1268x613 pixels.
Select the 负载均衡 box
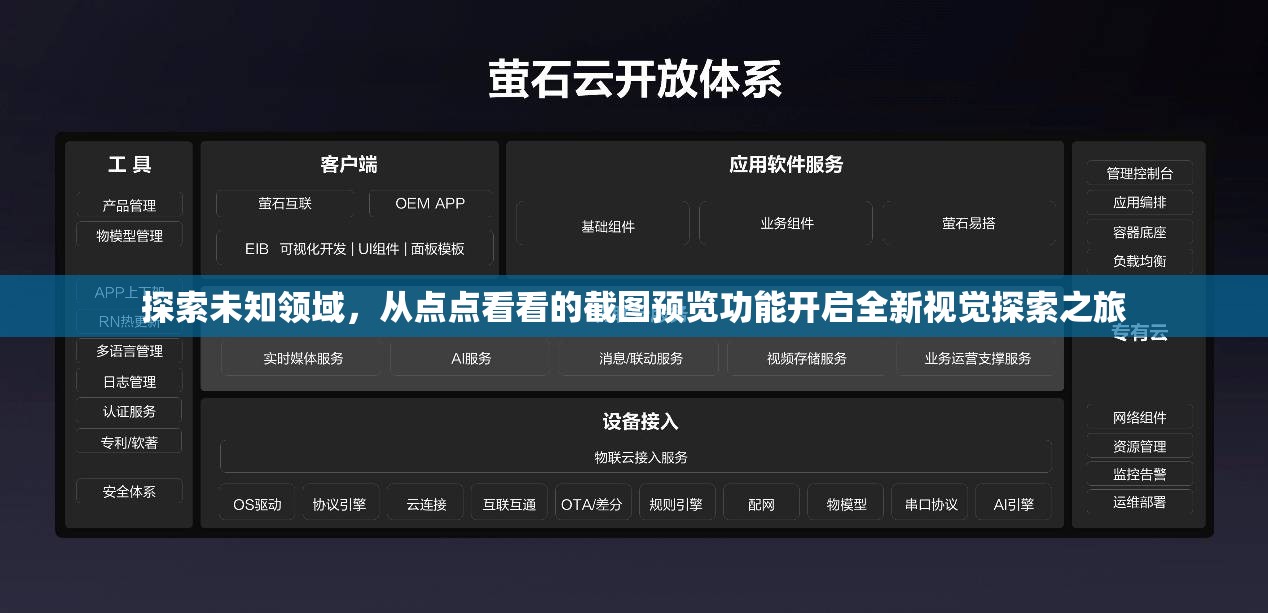pos(1139,261)
